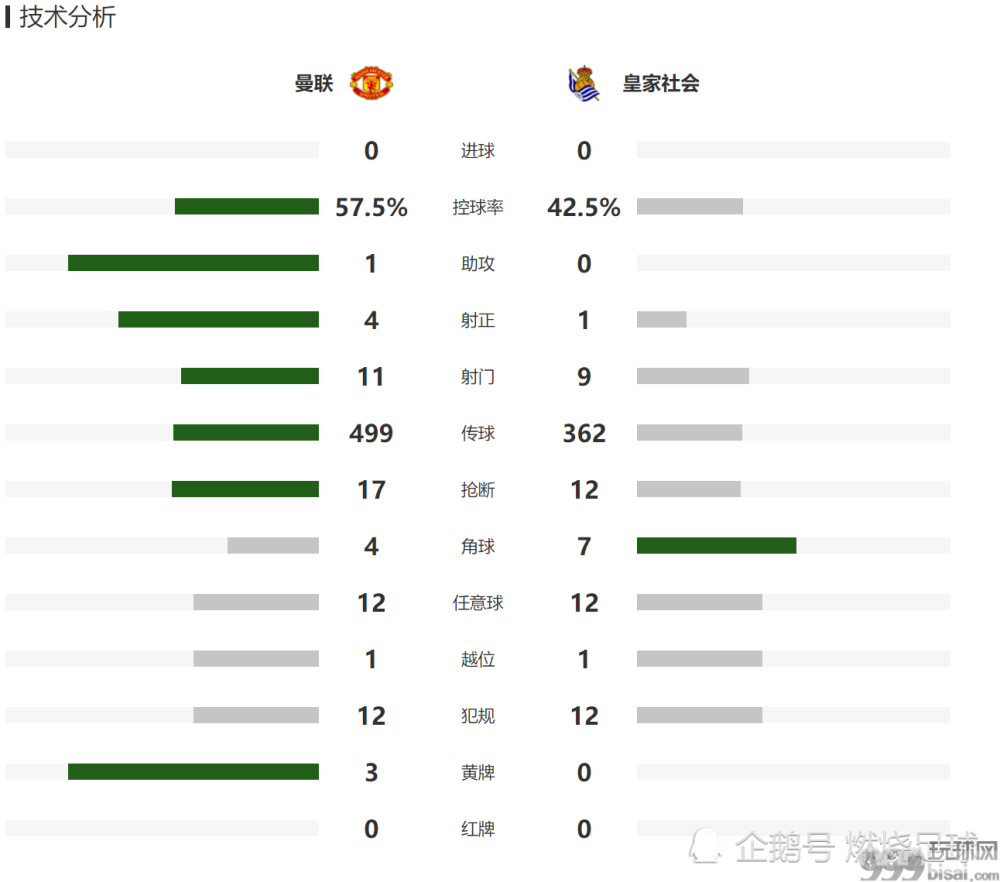Screen dimensions: 1000x882
Task: Click the 技术分析 section heading
Action: pyautogui.click(x=68, y=17)
